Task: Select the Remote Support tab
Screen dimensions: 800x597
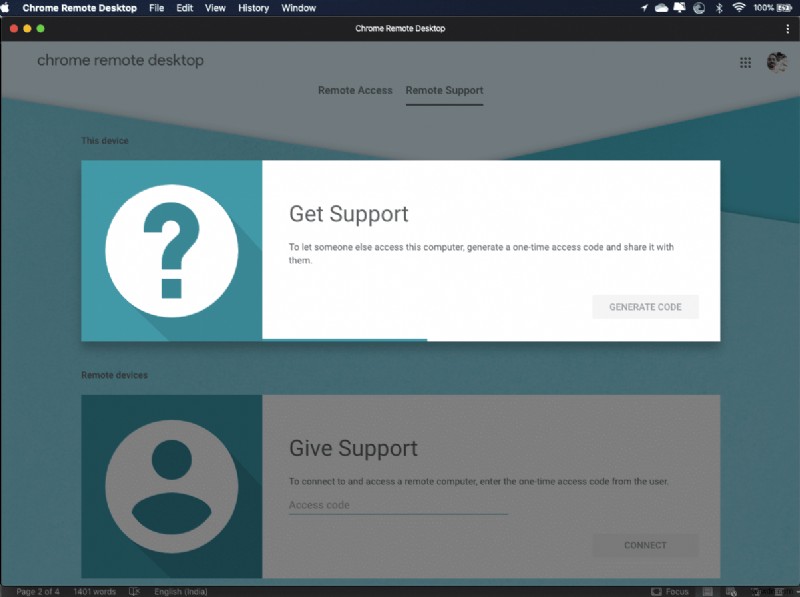Action: 444,90
